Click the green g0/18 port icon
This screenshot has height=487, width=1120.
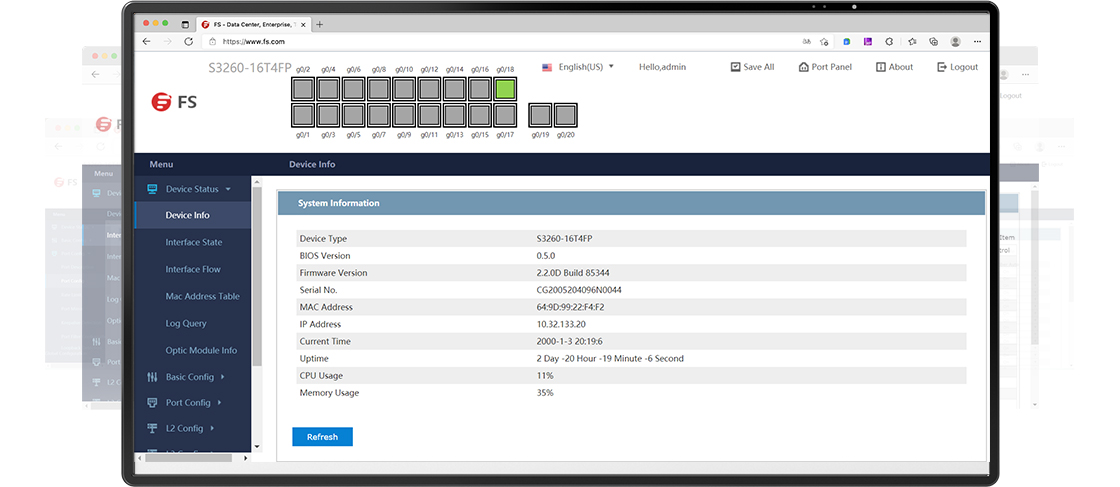tap(505, 89)
